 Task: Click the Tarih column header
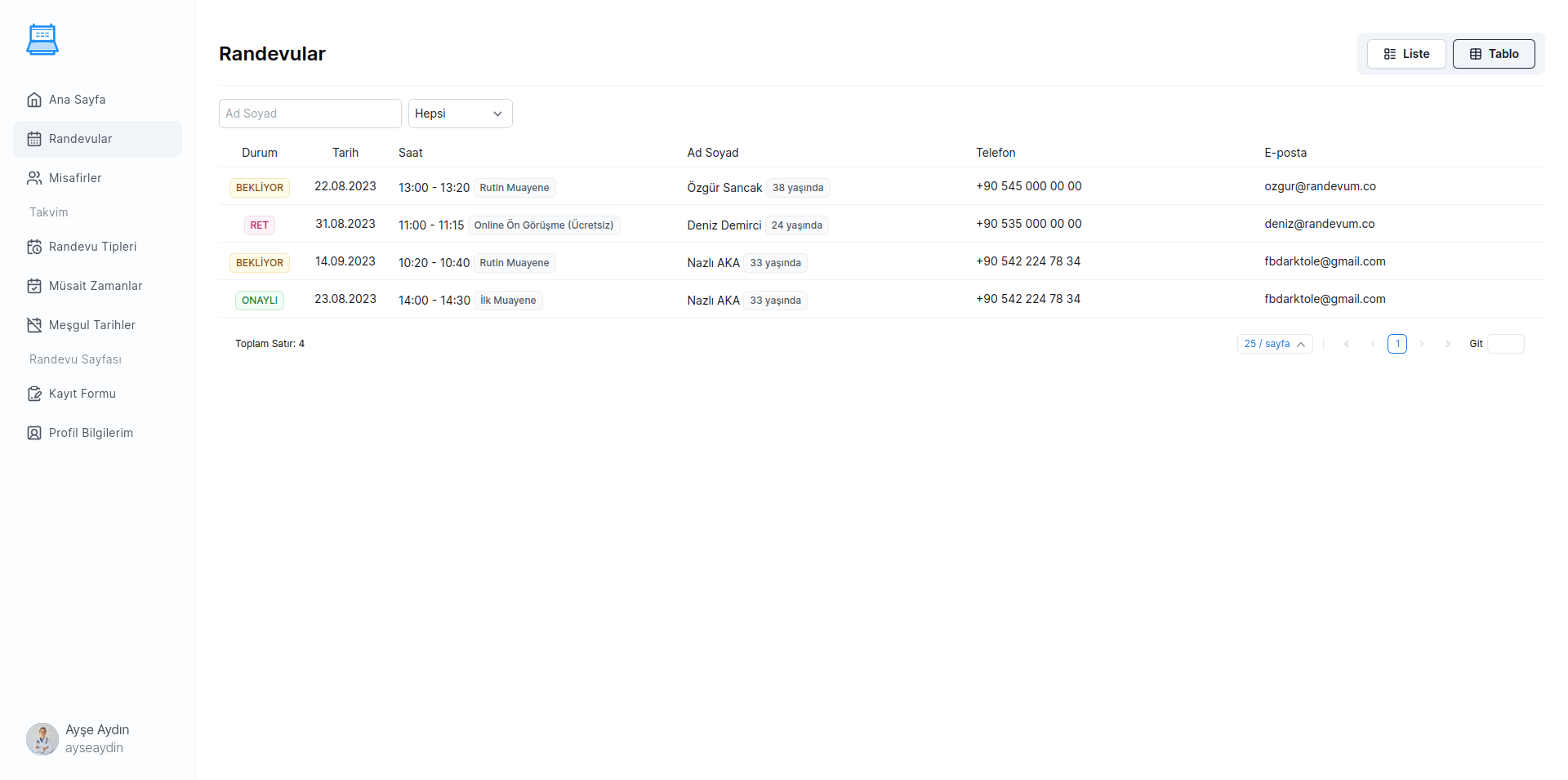coord(345,153)
